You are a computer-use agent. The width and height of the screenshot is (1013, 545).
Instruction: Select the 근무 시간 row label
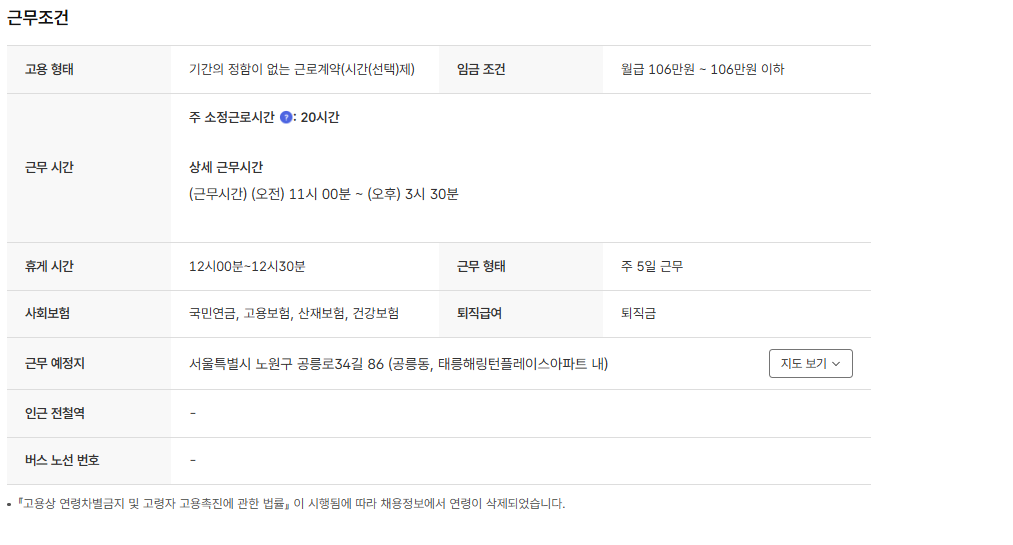pos(49,168)
